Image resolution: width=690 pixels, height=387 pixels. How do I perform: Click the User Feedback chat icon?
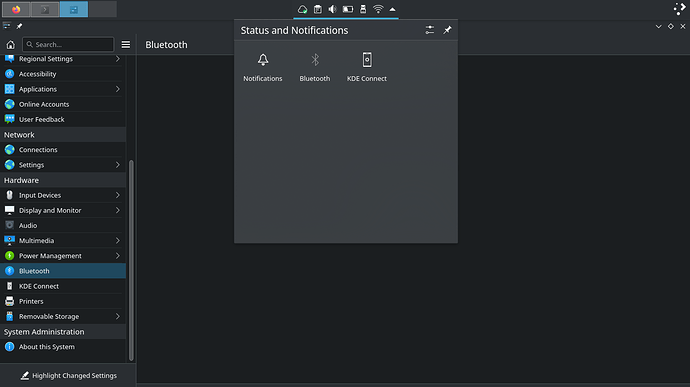(10, 119)
